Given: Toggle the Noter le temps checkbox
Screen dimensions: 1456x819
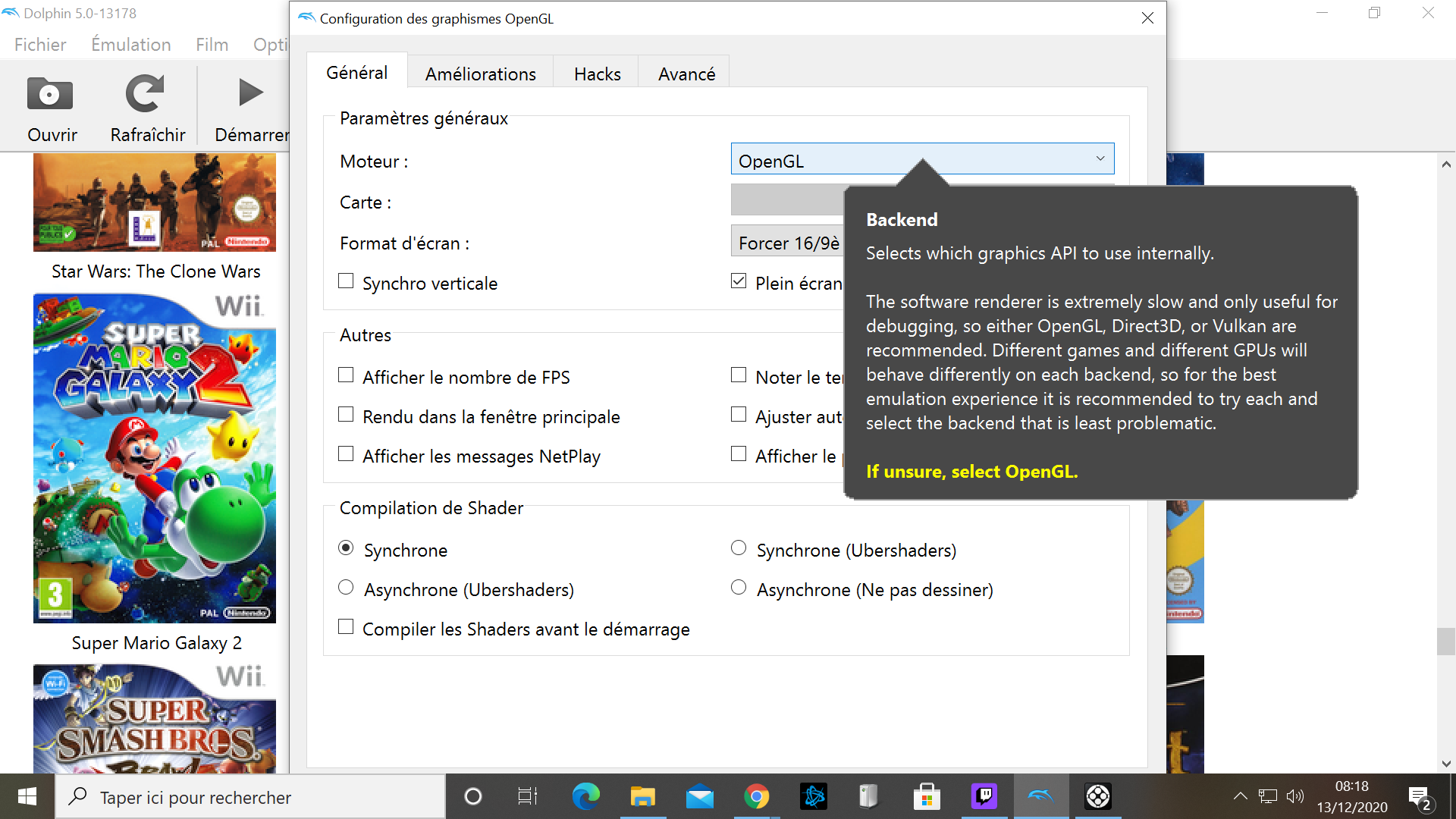Looking at the screenshot, I should [739, 375].
